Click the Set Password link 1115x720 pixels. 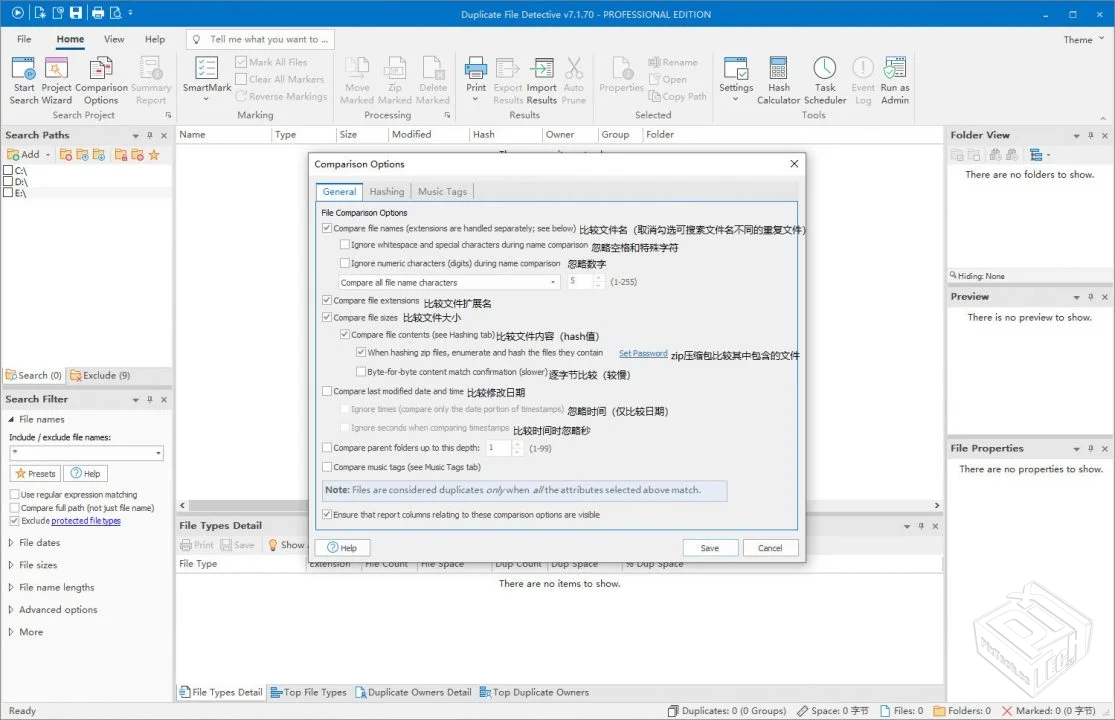click(x=643, y=353)
